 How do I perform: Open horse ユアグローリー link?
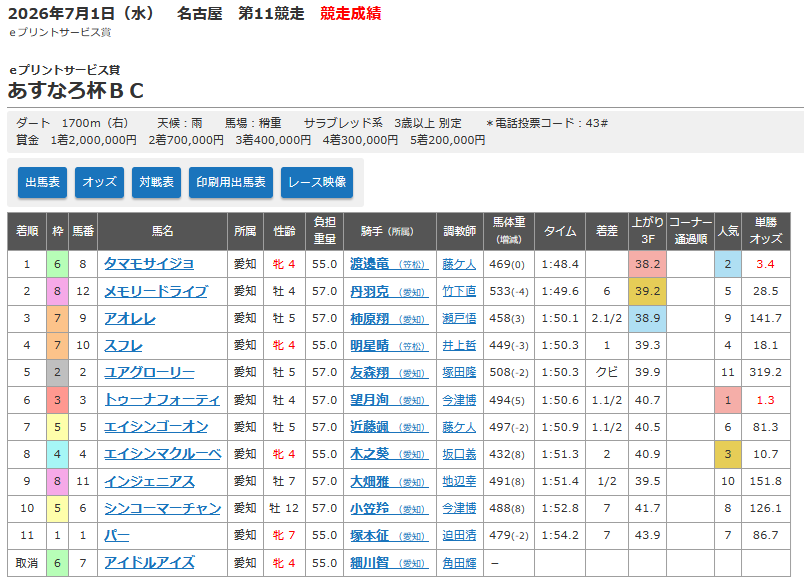(149, 373)
